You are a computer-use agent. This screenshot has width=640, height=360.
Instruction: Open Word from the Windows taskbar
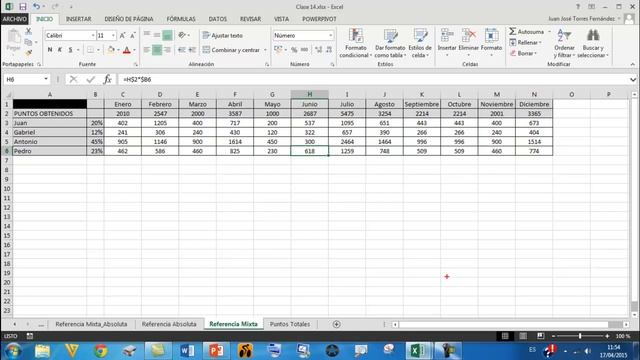click(x=187, y=351)
